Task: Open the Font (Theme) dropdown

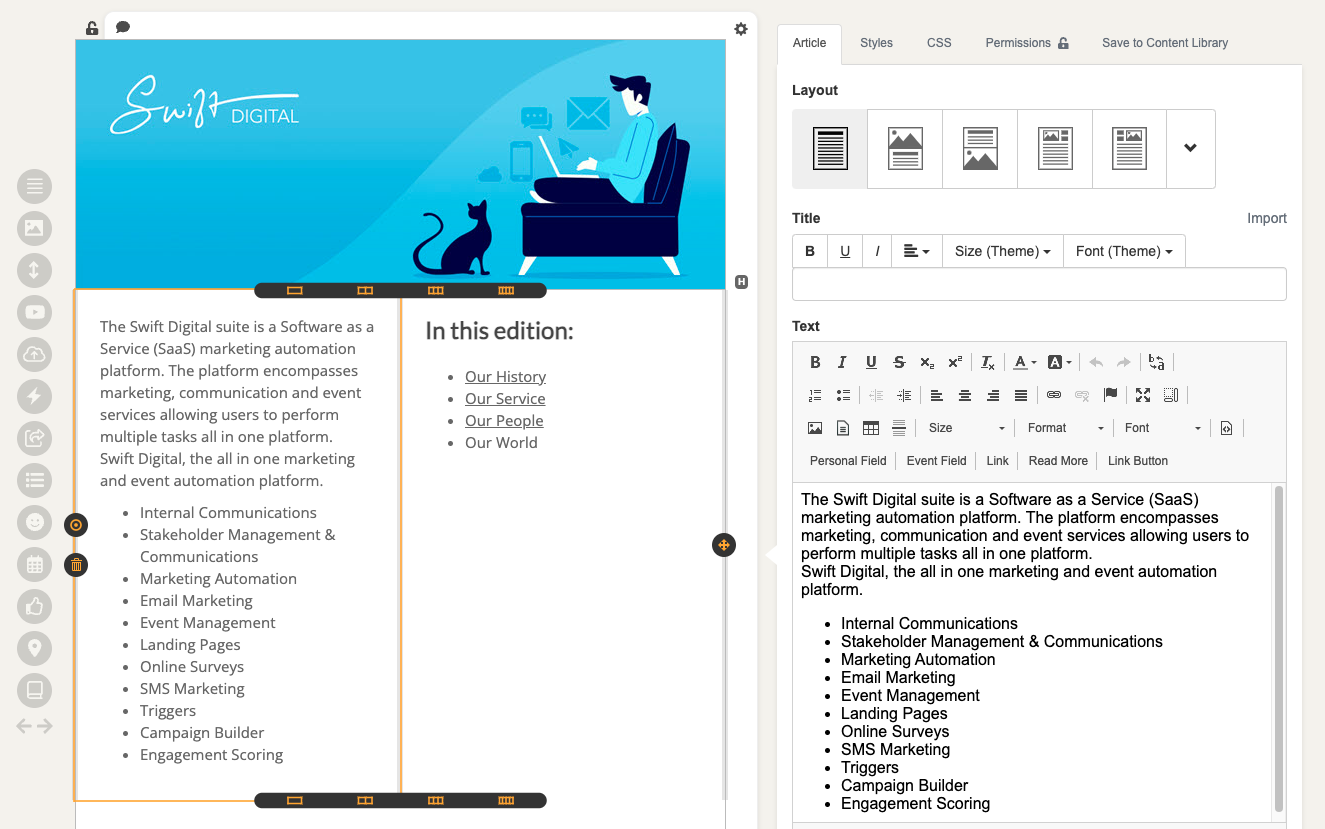Action: (1124, 251)
